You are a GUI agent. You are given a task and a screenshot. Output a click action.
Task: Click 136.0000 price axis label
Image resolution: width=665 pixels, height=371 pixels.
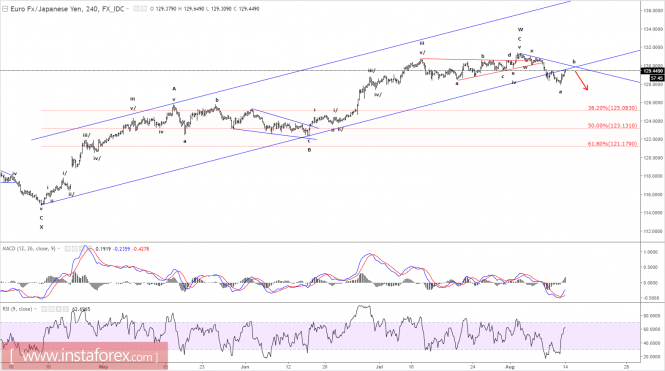tap(653, 11)
